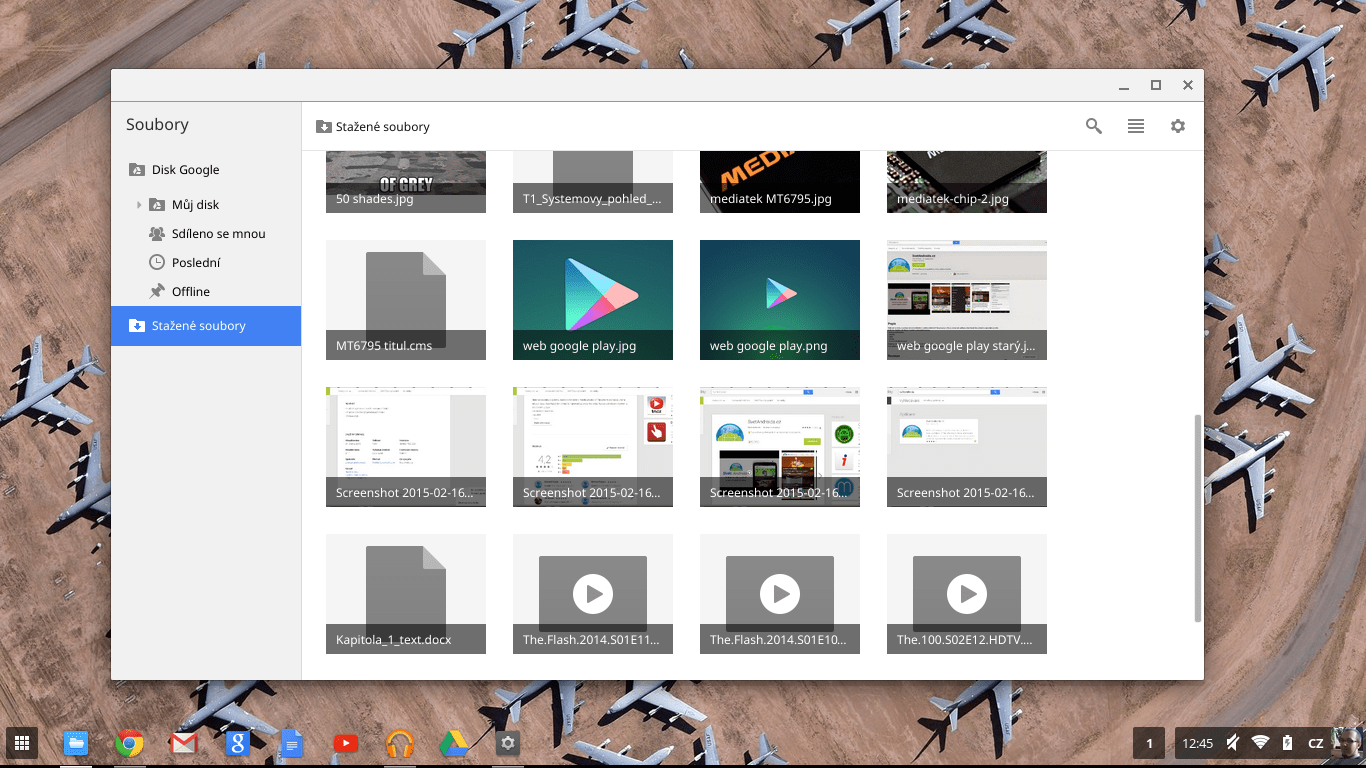The height and width of the screenshot is (768, 1366).
Task: Click the CZ keyboard layout indicator
Action: [1316, 743]
